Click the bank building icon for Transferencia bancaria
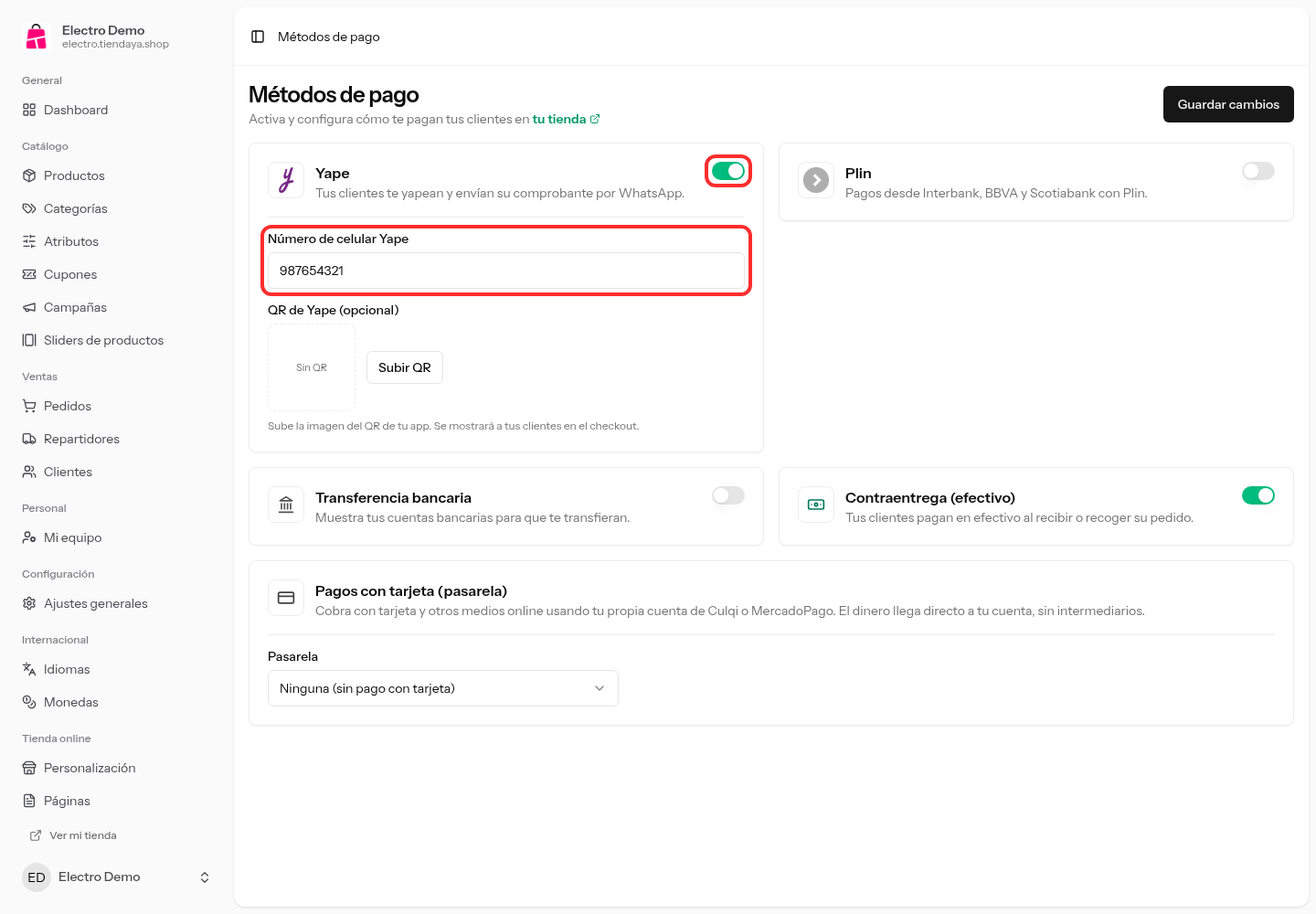Image resolution: width=1316 pixels, height=914 pixels. coord(286,505)
